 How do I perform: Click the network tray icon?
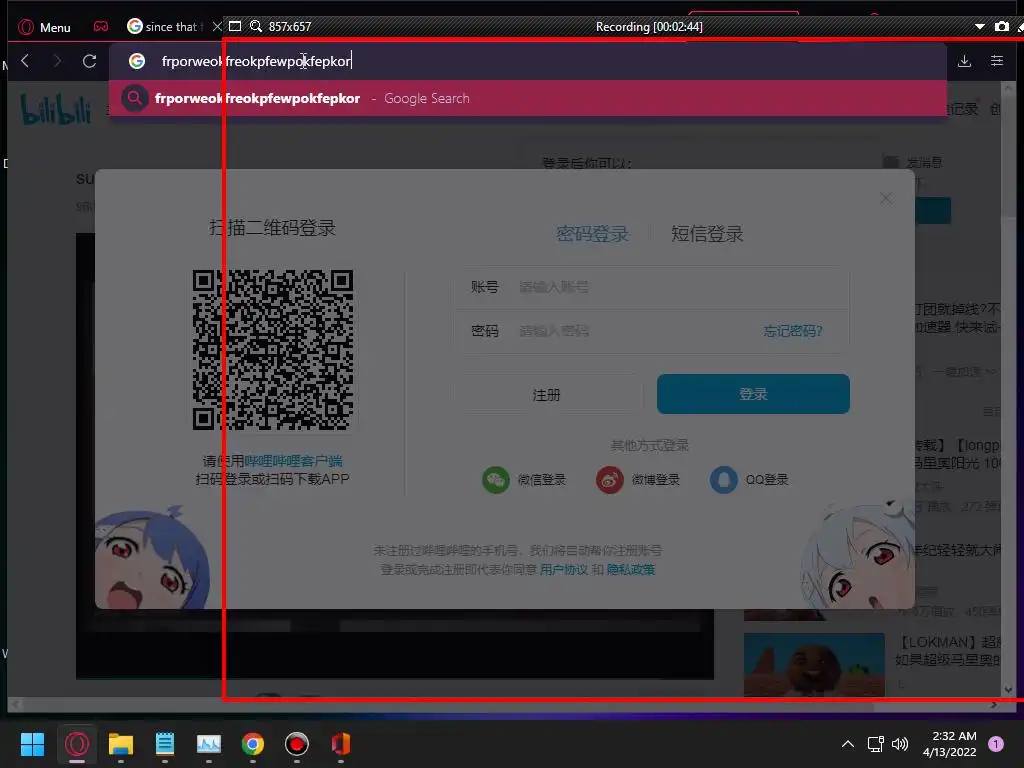875,744
